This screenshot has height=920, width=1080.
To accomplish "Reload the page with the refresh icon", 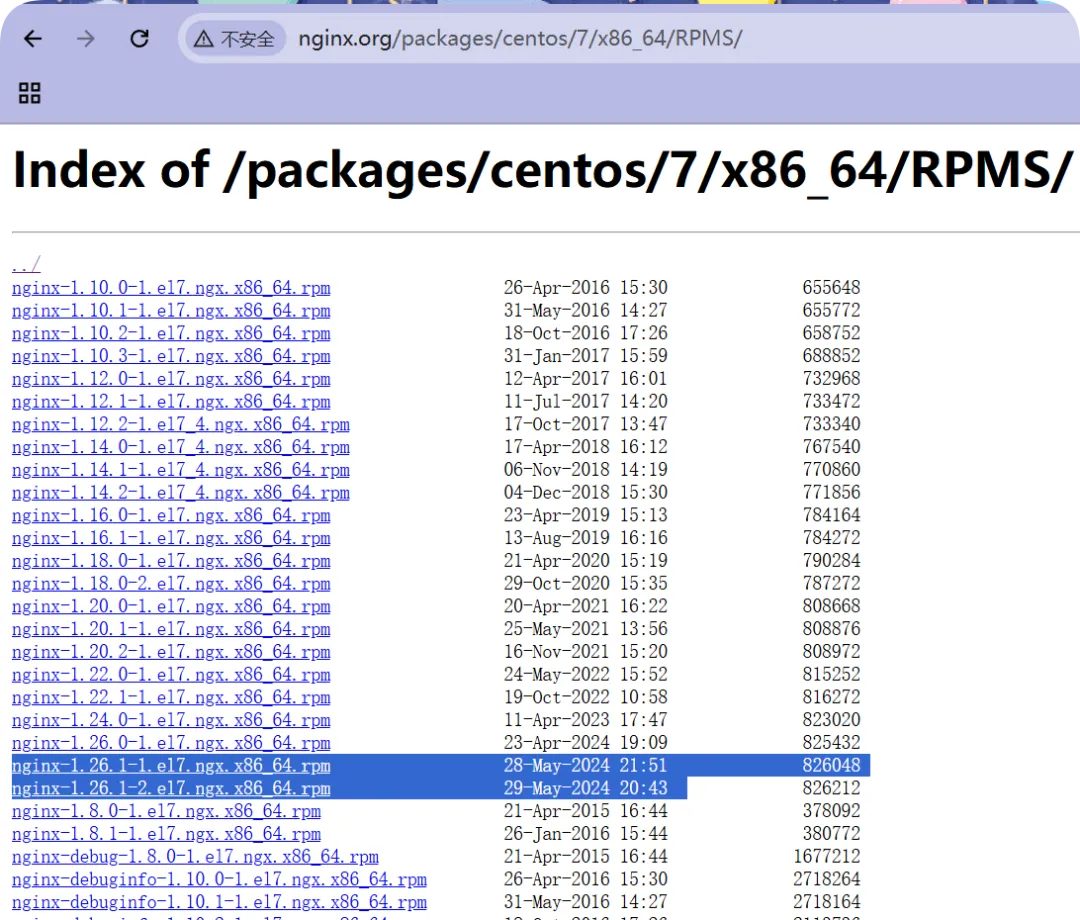I will point(140,39).
